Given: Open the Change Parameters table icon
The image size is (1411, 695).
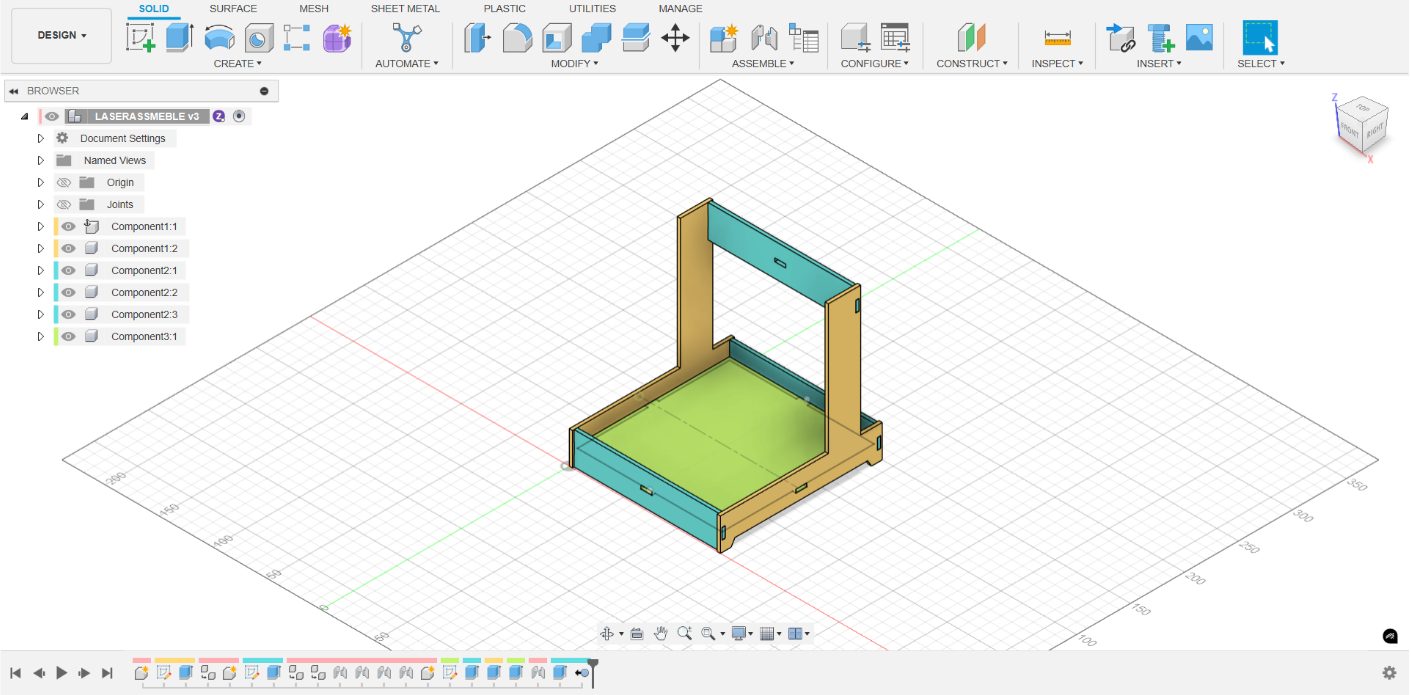Looking at the screenshot, I should click(895, 38).
